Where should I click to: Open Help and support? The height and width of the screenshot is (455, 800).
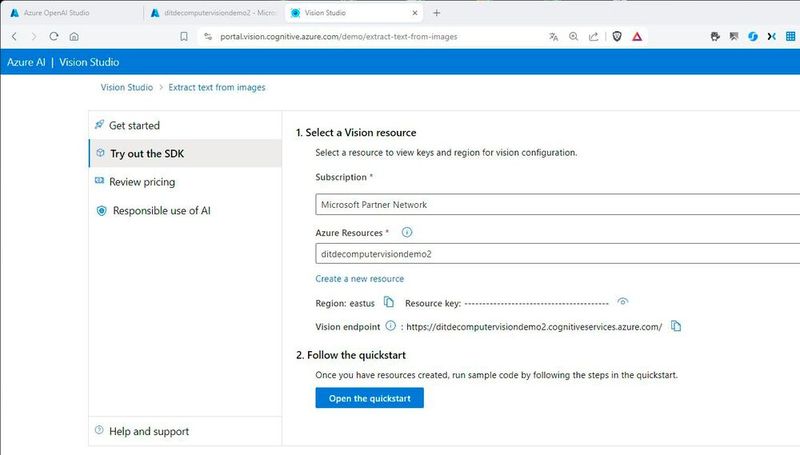(x=185, y=432)
